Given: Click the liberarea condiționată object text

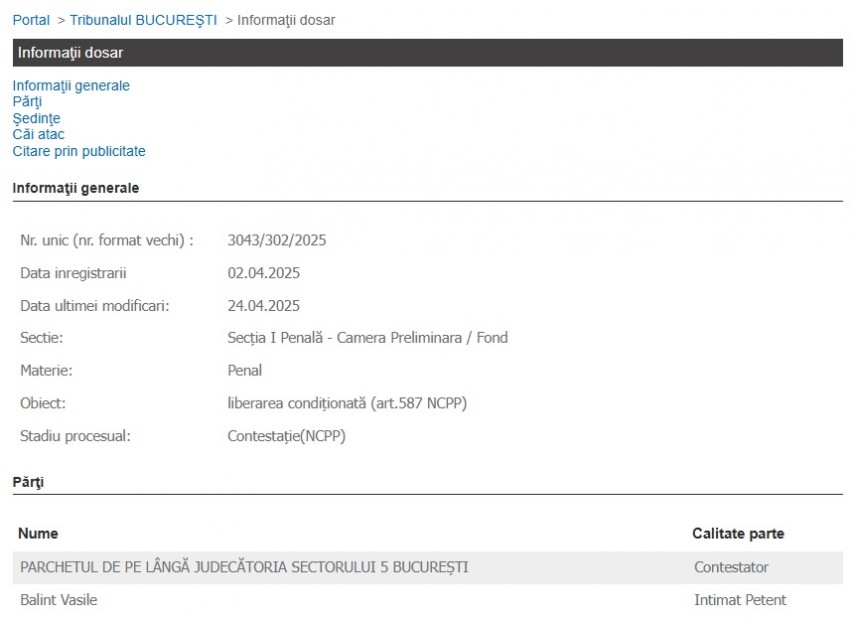Looking at the screenshot, I should [347, 403].
